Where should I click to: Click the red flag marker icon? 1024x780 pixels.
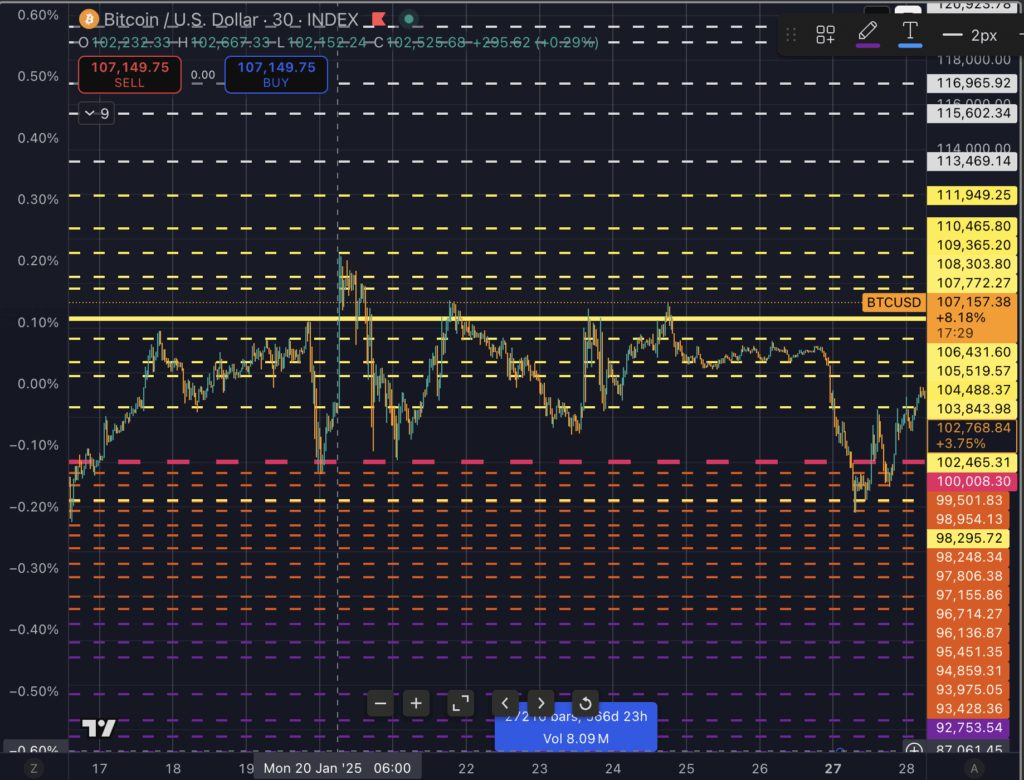[378, 19]
